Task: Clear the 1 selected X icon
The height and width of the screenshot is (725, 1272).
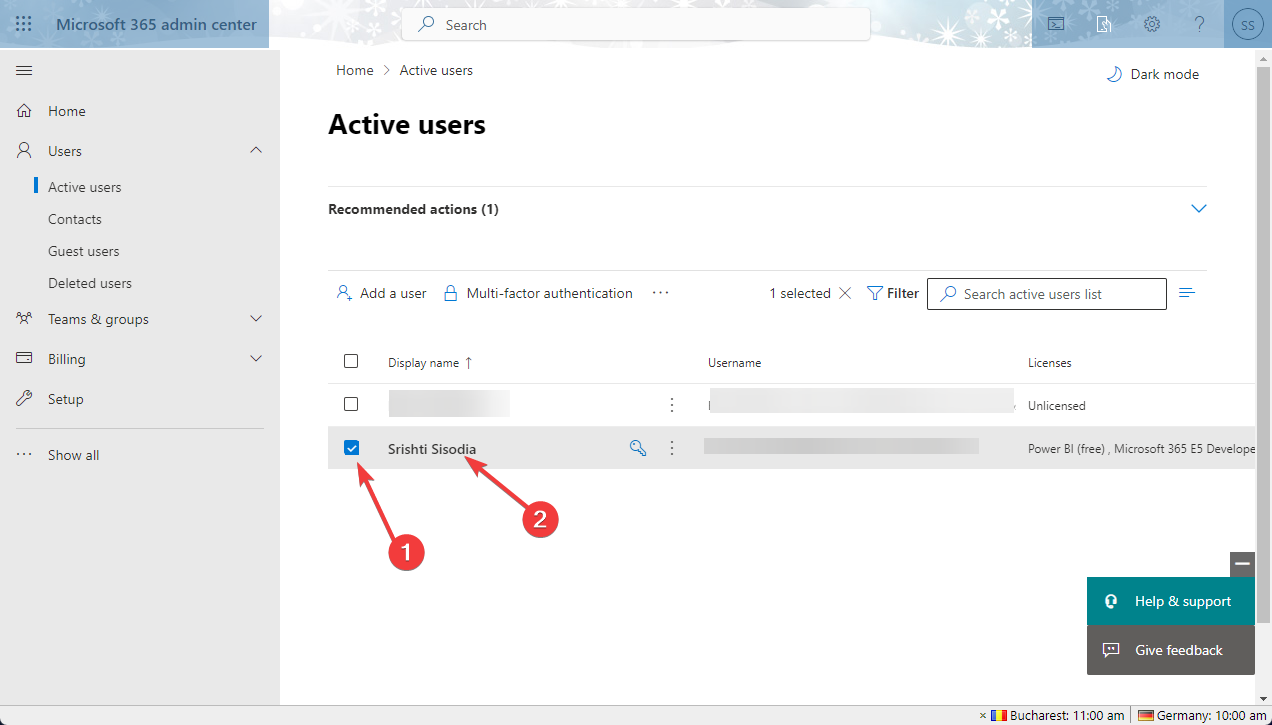Action: (x=845, y=293)
